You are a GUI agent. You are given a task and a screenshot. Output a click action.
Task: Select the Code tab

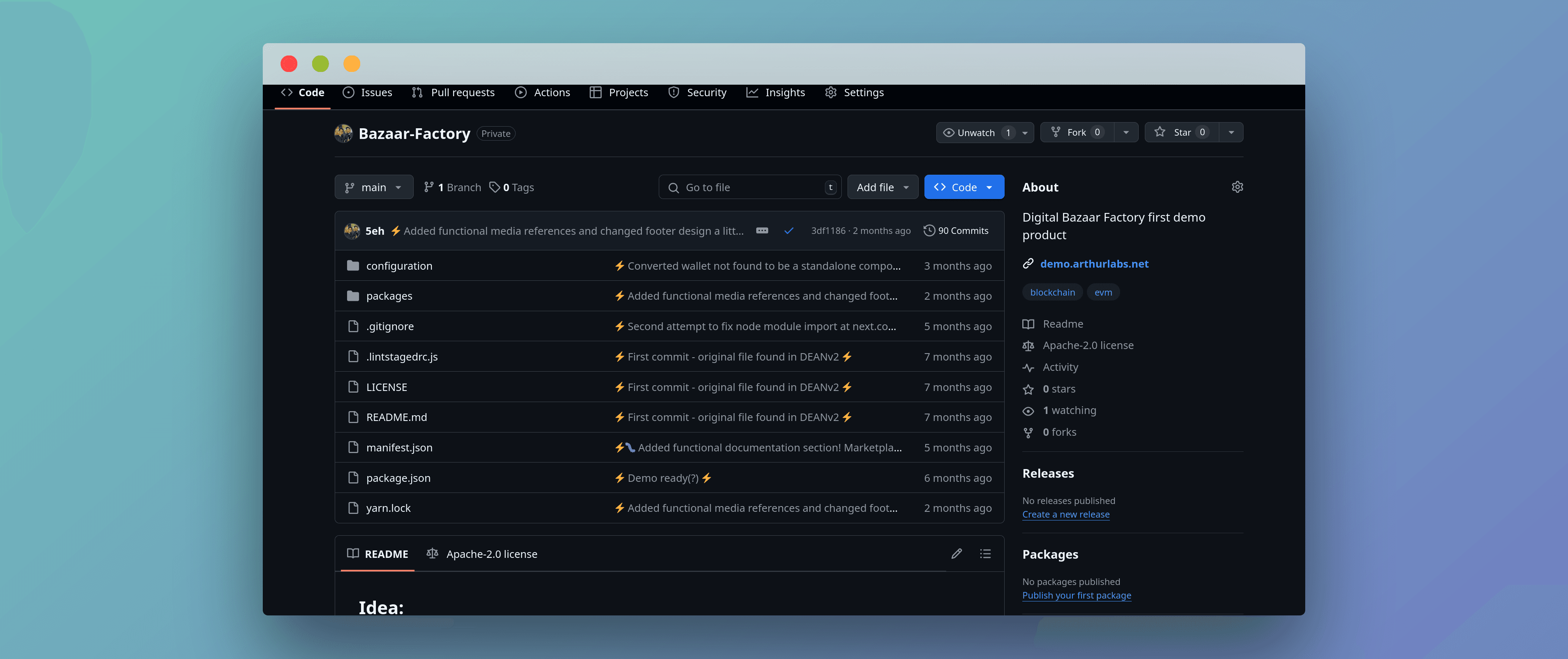pos(302,92)
